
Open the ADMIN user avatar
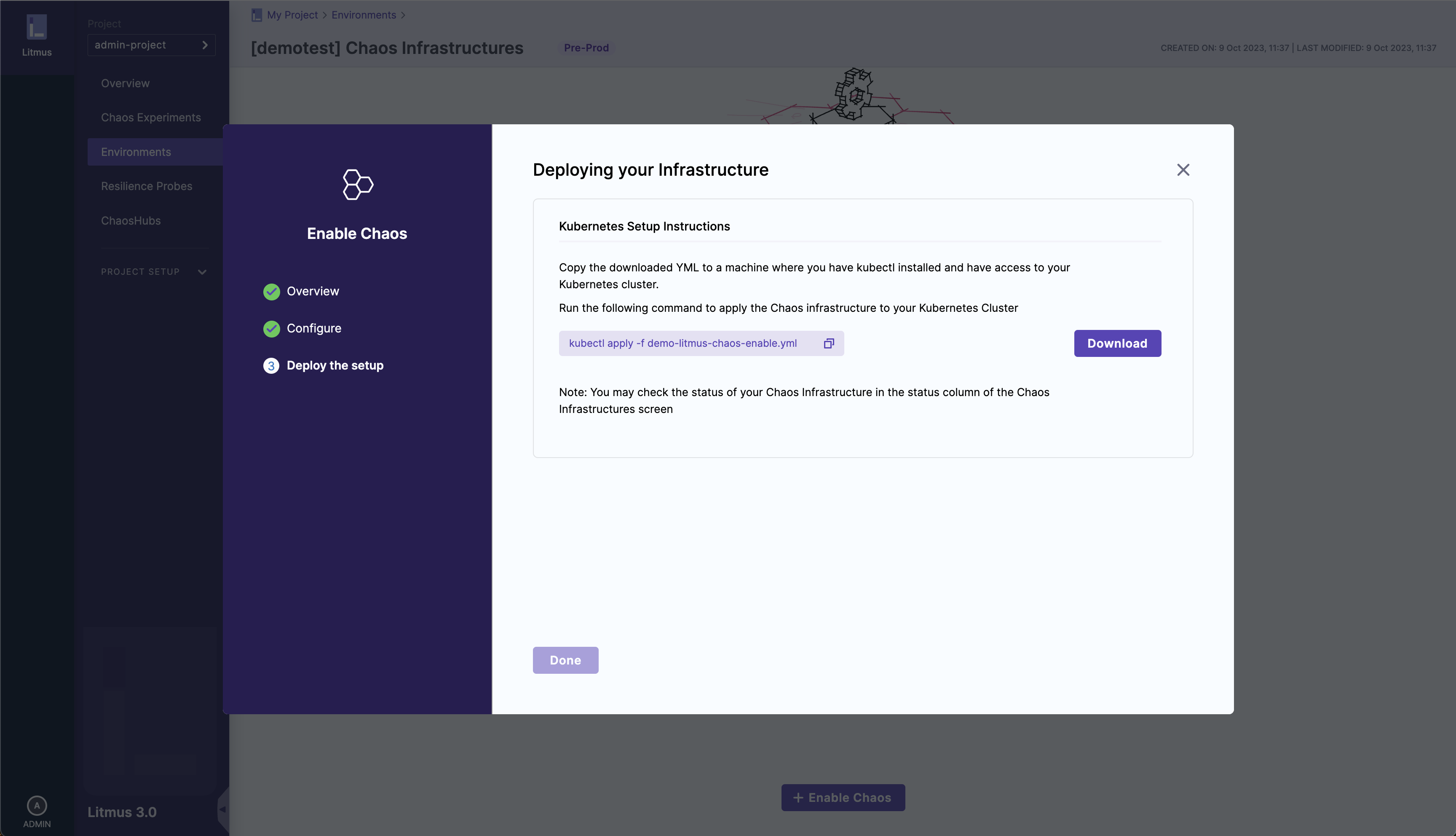click(x=37, y=806)
